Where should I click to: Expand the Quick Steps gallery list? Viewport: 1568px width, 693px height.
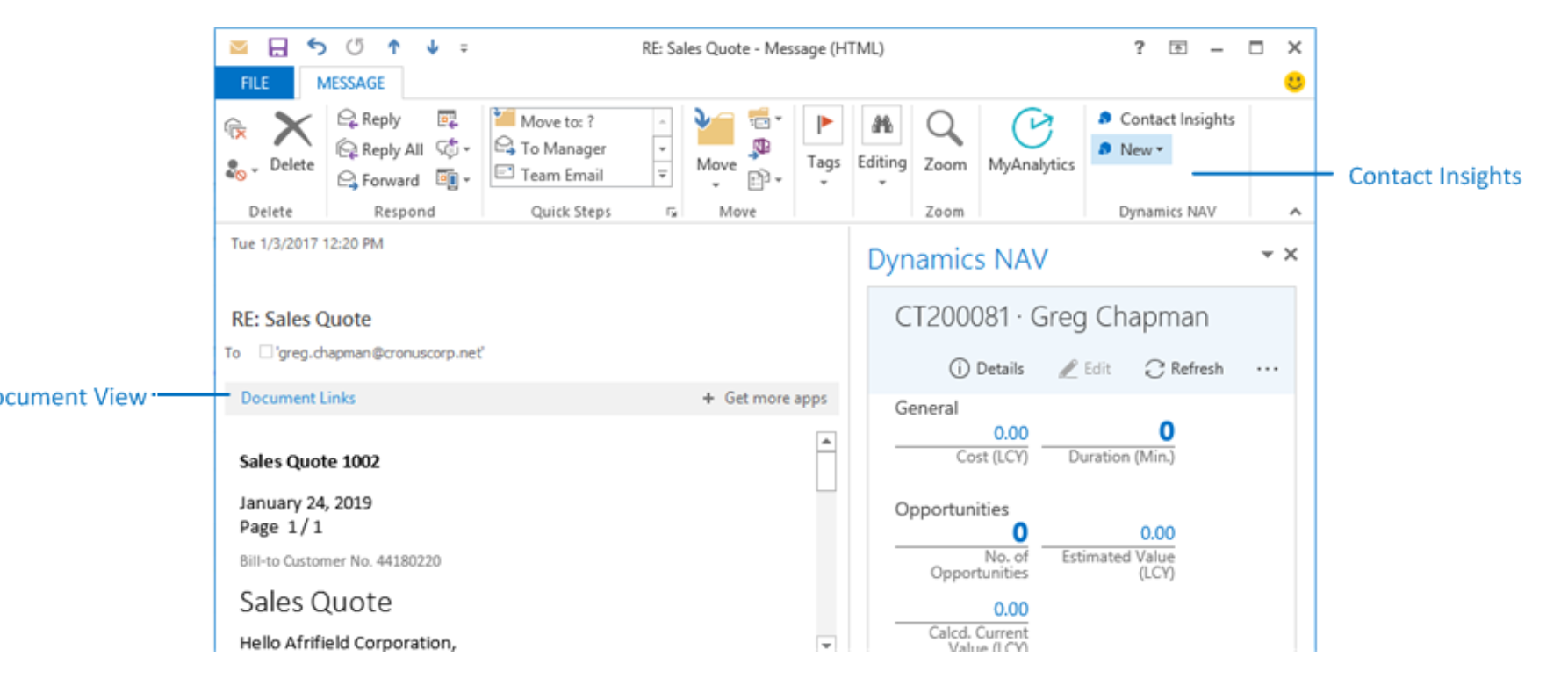click(663, 176)
